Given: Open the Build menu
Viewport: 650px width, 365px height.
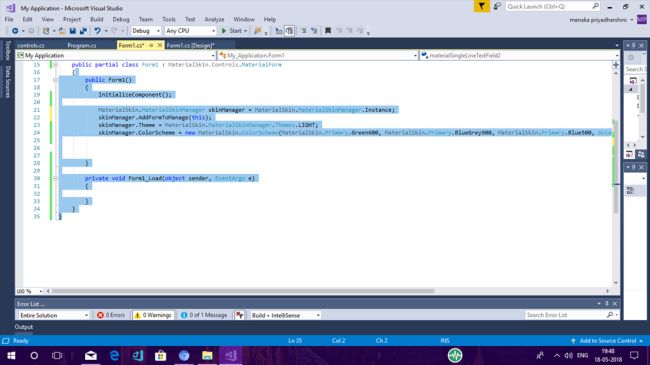Looking at the screenshot, I should coord(97,19).
